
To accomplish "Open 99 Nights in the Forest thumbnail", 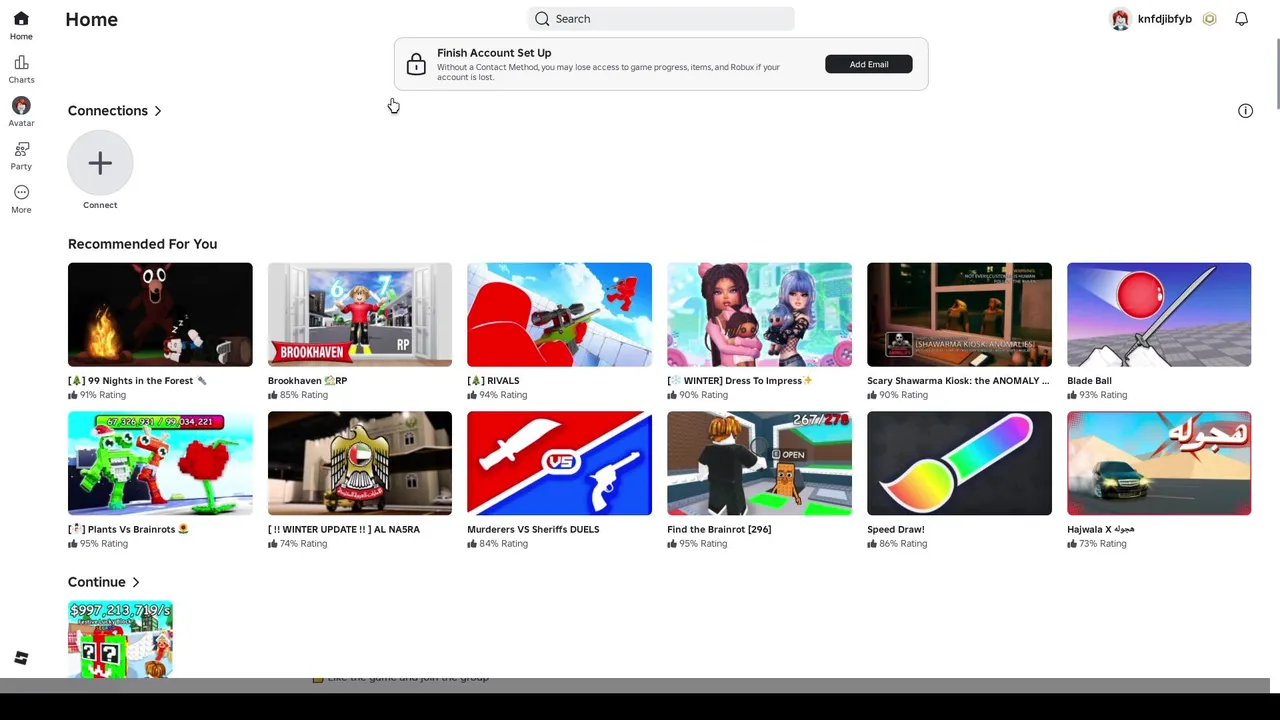I will click(x=160, y=315).
